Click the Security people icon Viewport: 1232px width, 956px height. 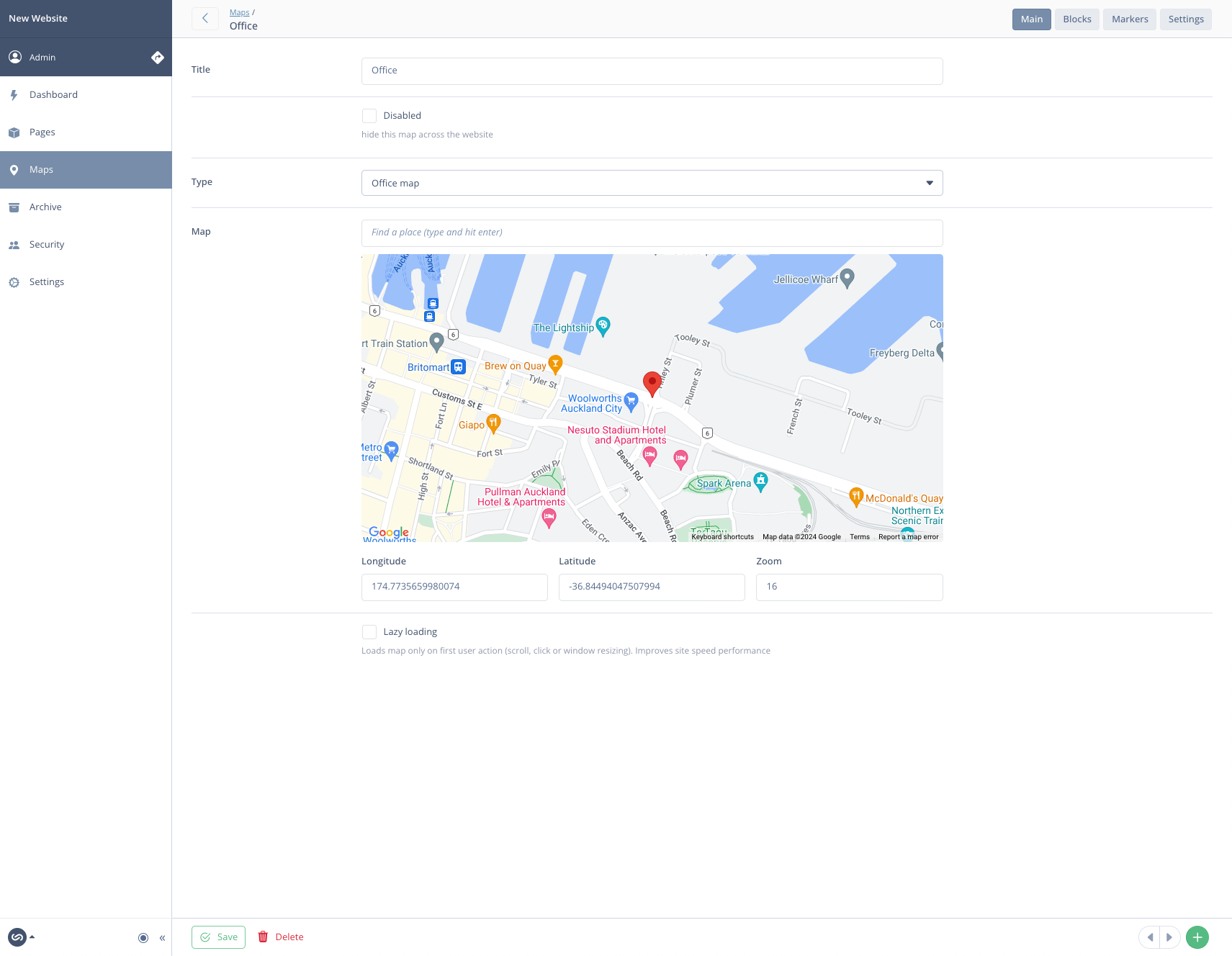tap(14, 245)
